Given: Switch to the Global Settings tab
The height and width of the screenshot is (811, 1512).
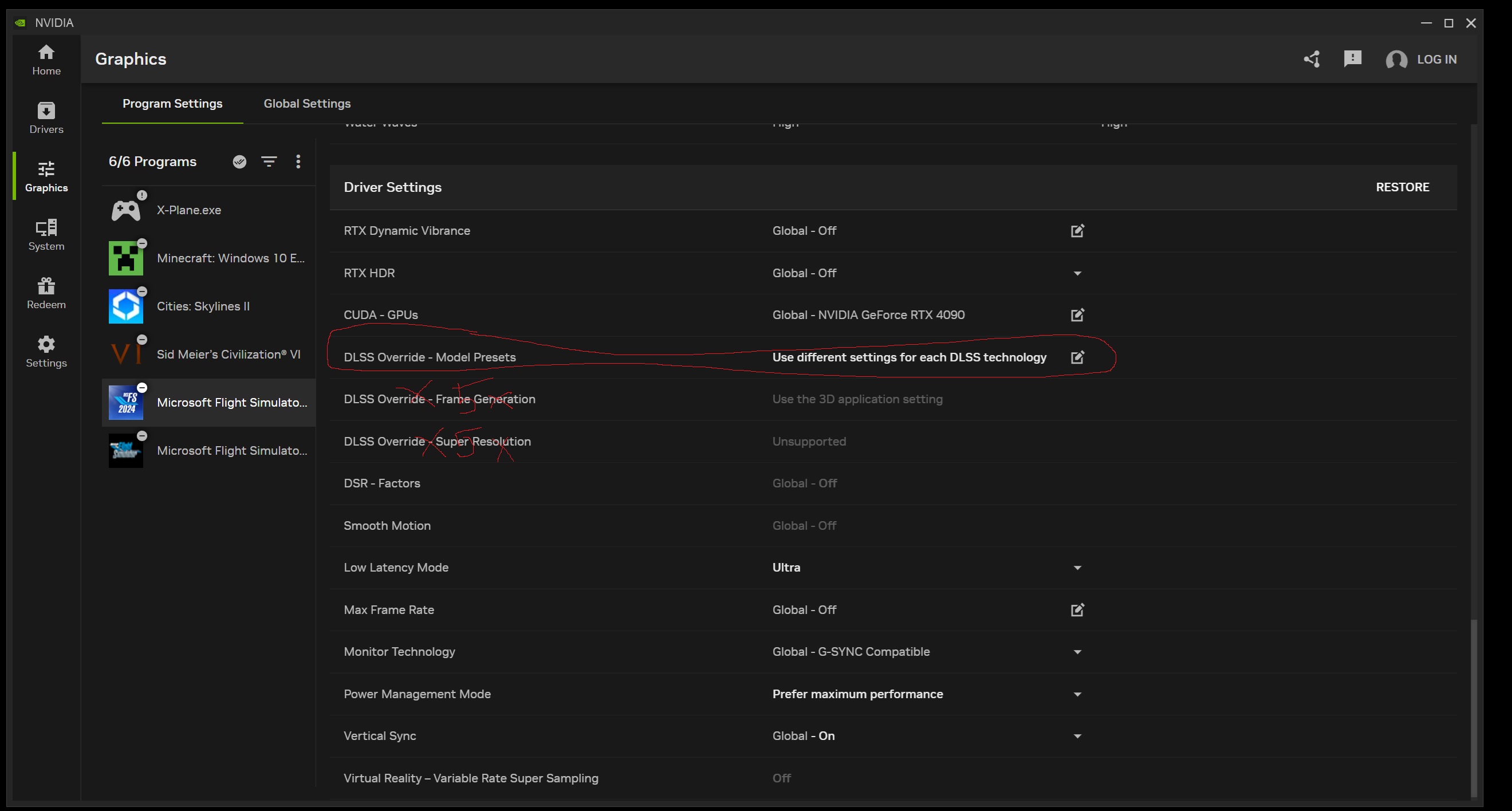Looking at the screenshot, I should pos(307,104).
